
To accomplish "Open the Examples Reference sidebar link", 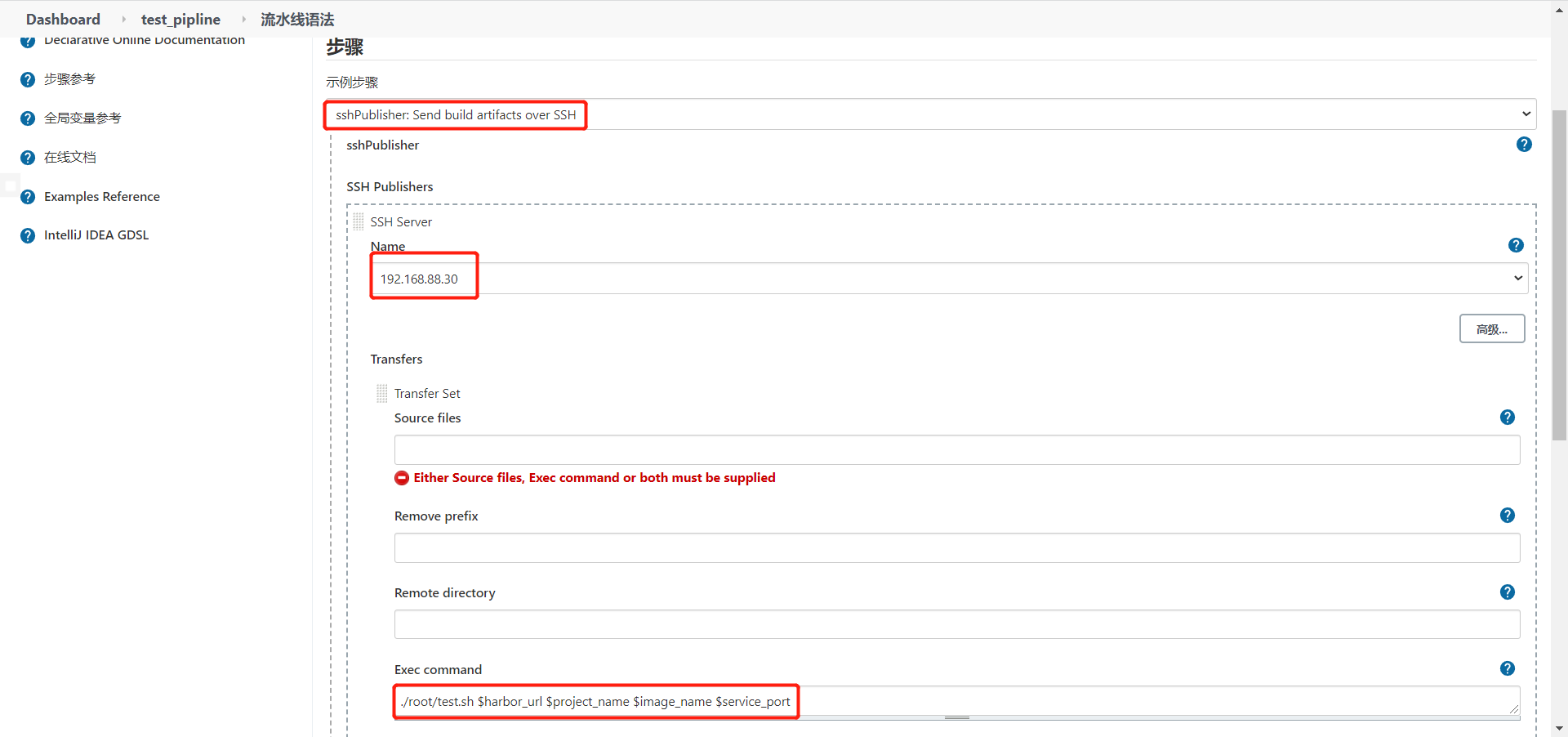I will [102, 197].
